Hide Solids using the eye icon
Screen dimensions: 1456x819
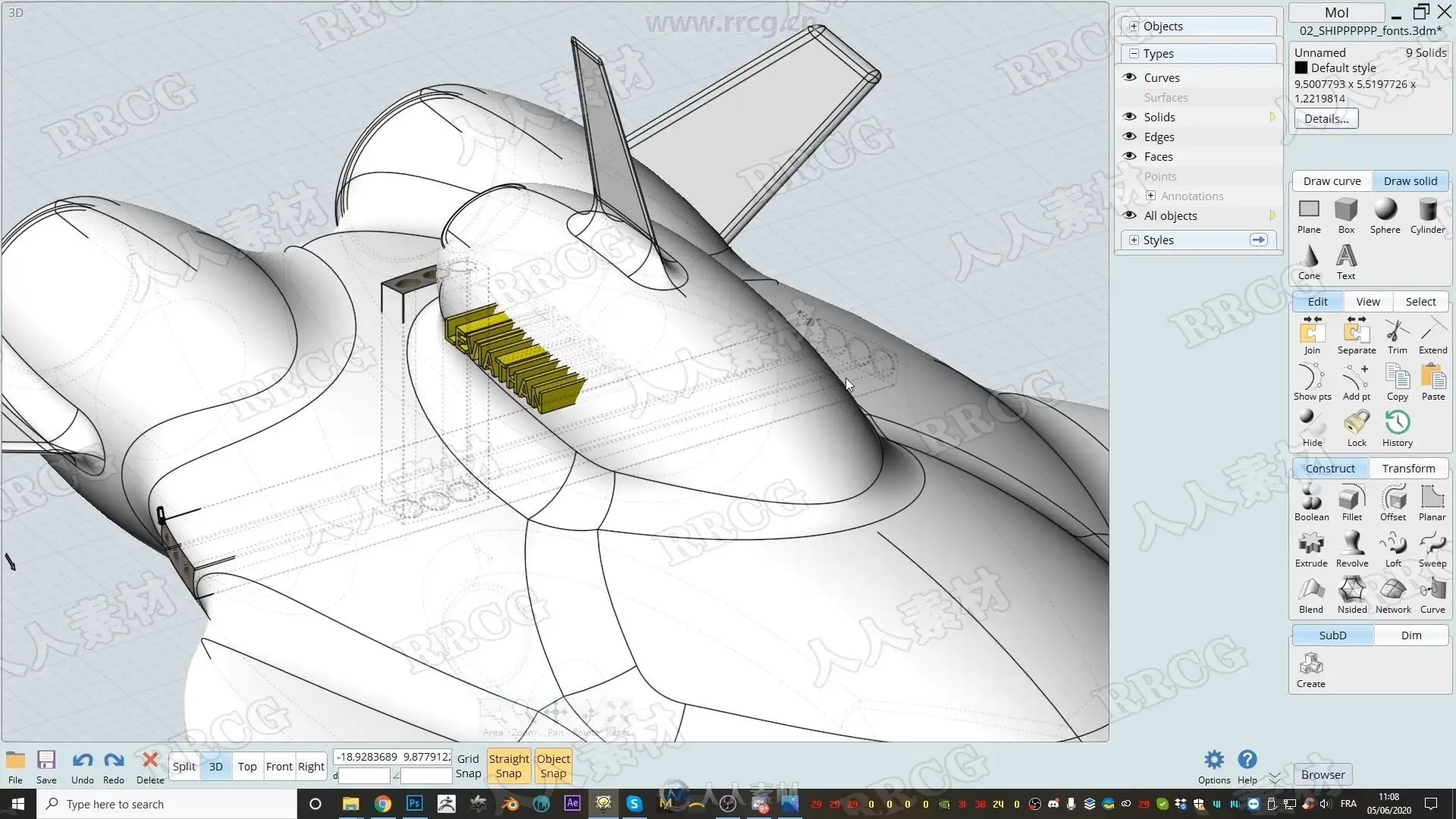[x=1130, y=117]
